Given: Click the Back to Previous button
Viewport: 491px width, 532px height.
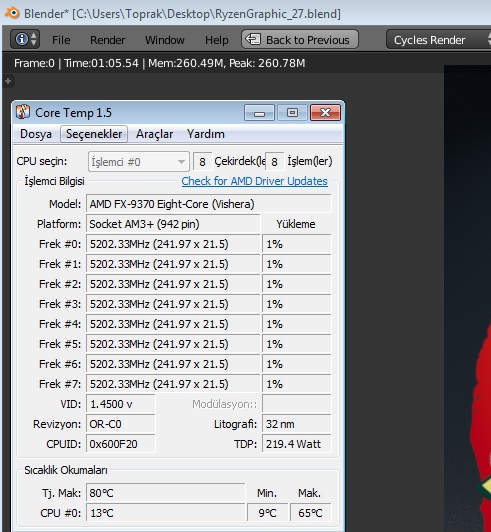Looking at the screenshot, I should (x=300, y=39).
